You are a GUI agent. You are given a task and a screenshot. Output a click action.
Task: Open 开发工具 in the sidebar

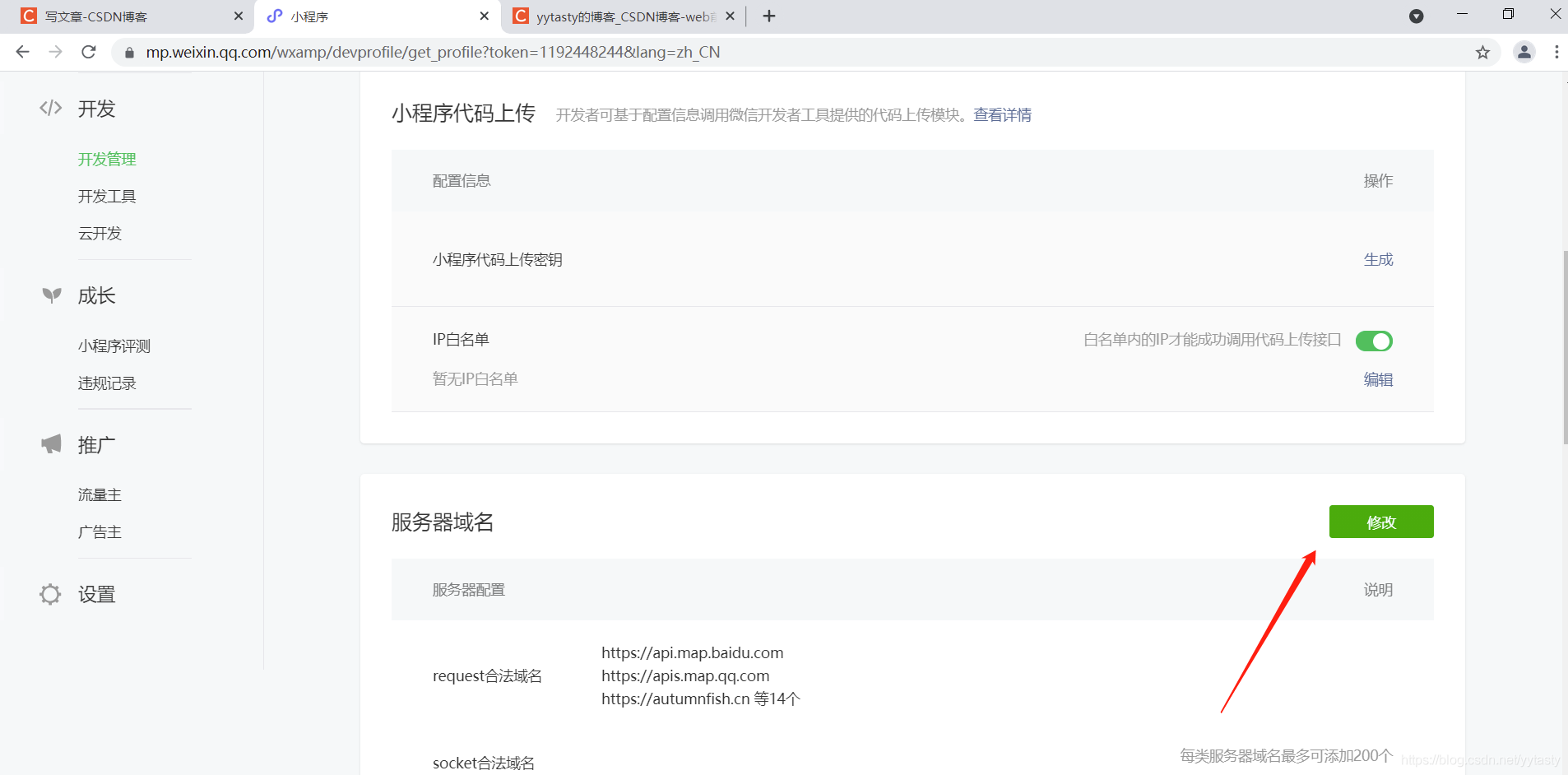(x=107, y=196)
